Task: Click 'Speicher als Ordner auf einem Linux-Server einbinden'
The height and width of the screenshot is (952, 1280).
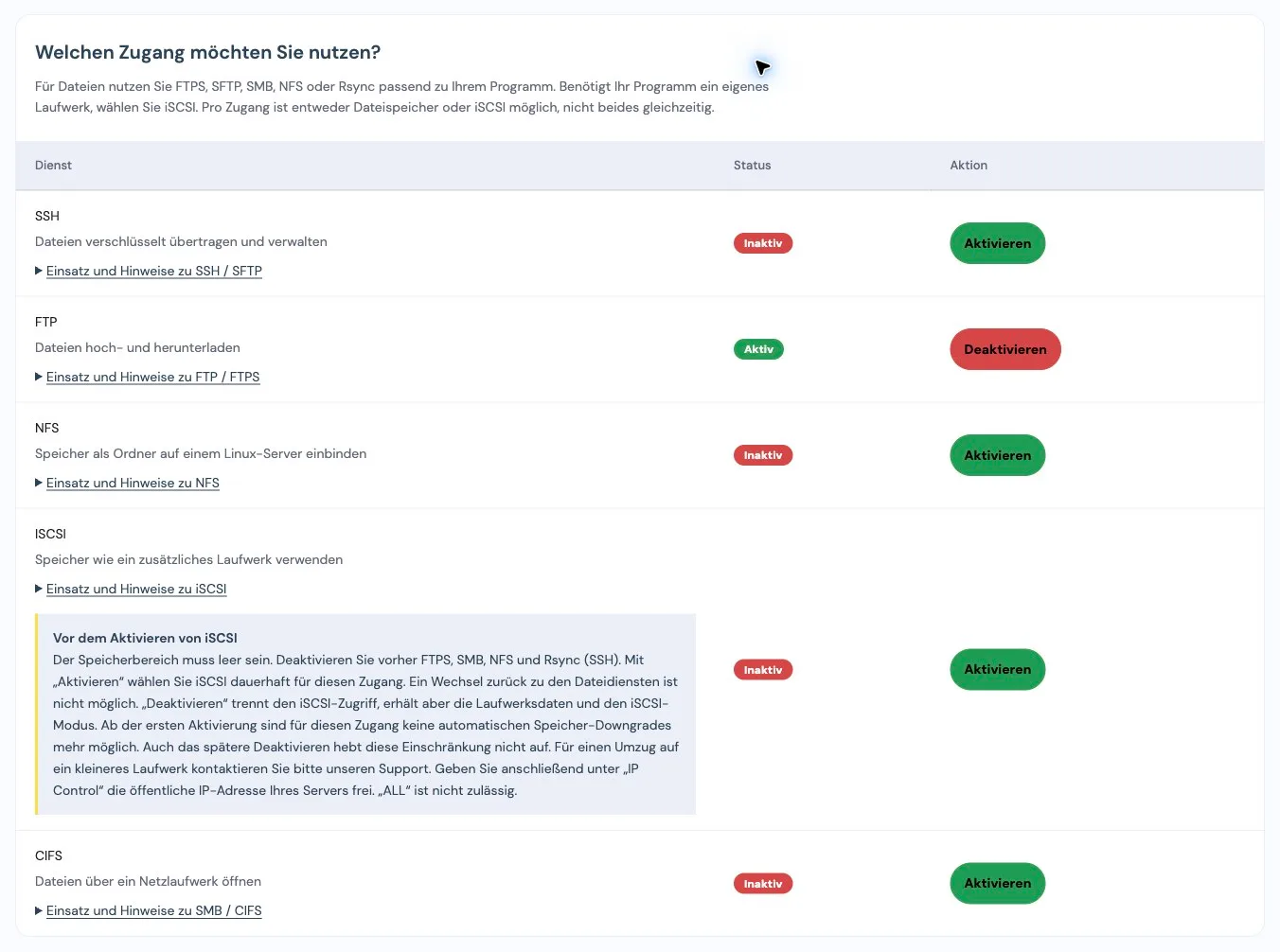Action: point(201,453)
